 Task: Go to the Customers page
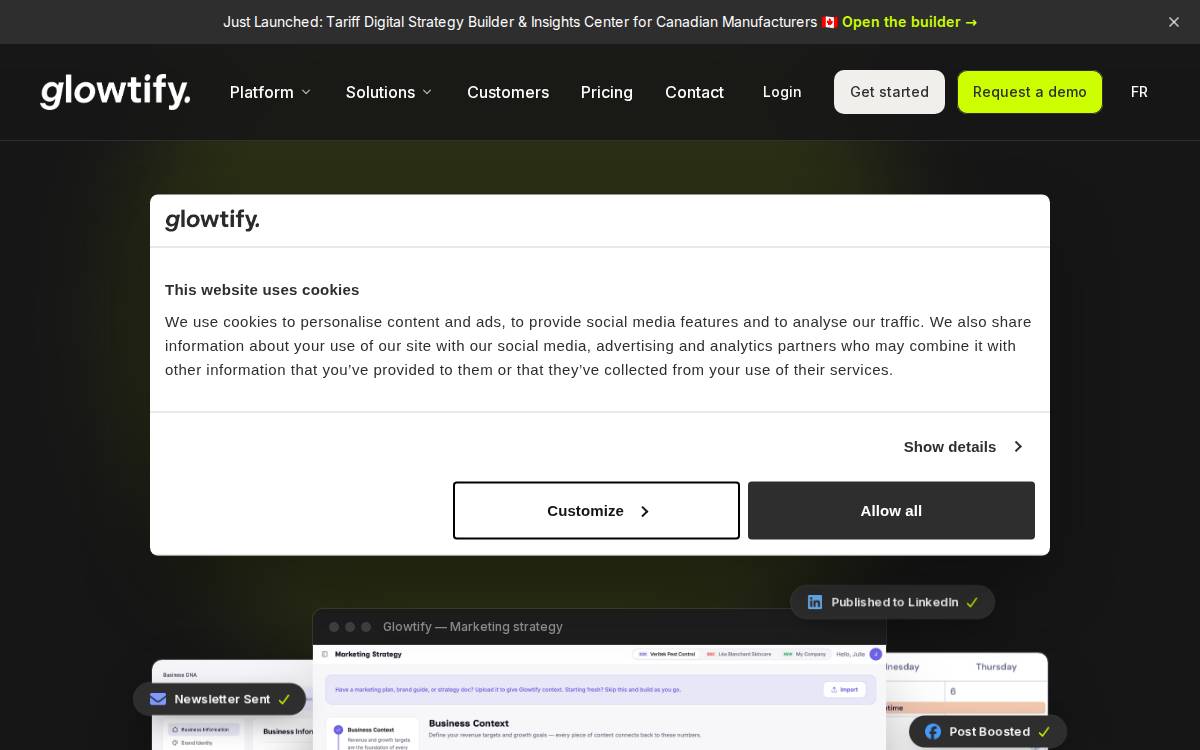coord(508,92)
